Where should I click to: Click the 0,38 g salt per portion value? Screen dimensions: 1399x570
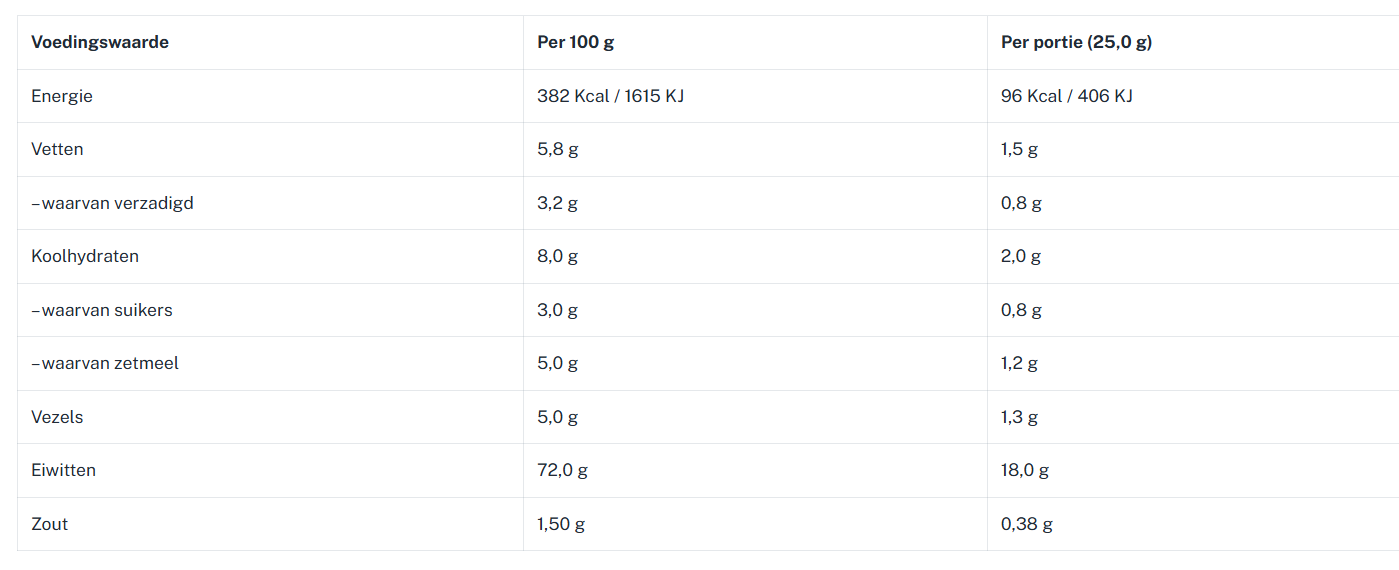point(1026,524)
